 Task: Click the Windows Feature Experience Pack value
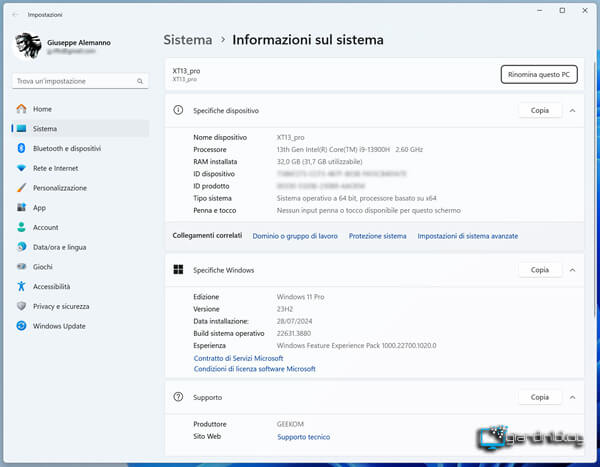click(356, 346)
